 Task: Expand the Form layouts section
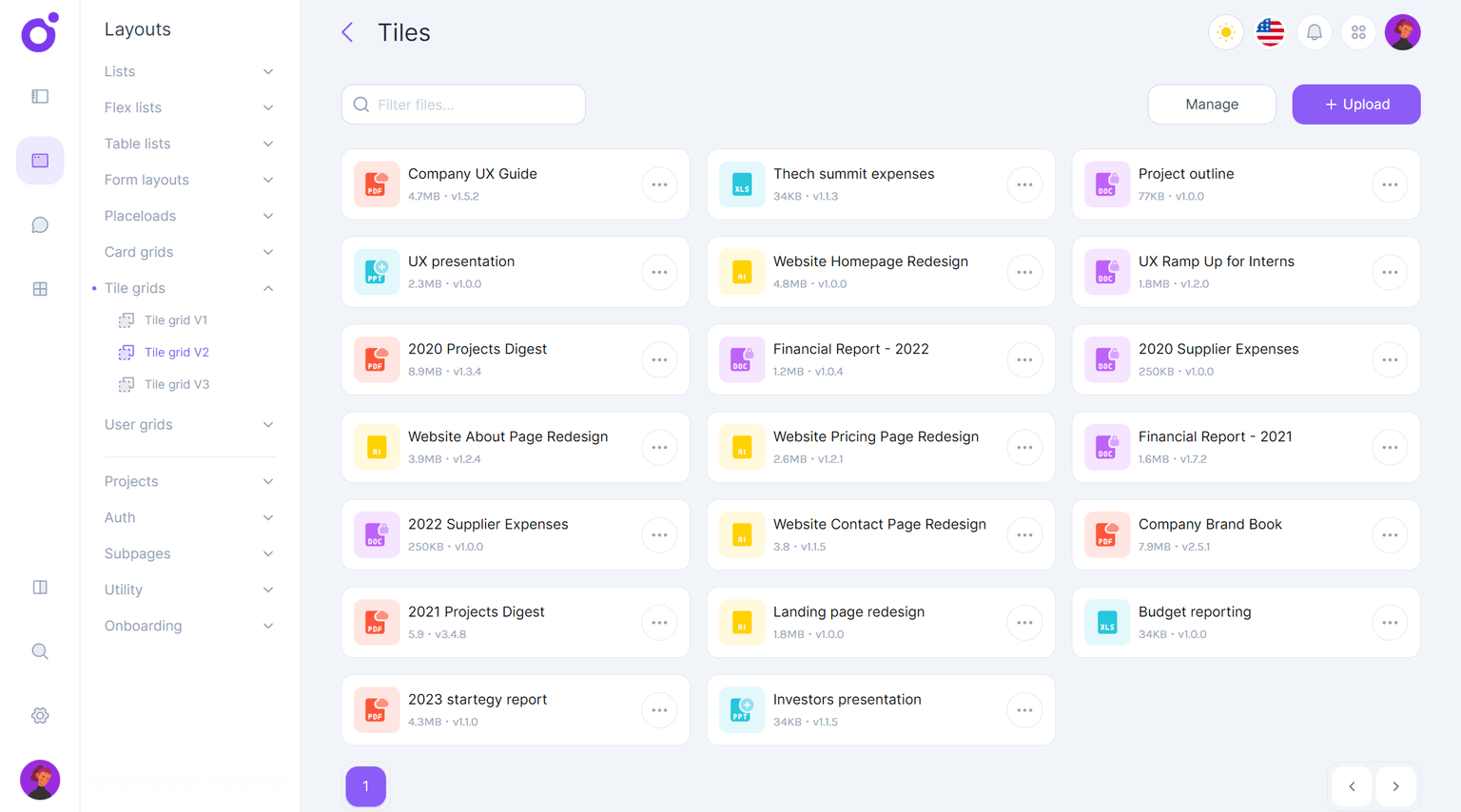tap(188, 180)
